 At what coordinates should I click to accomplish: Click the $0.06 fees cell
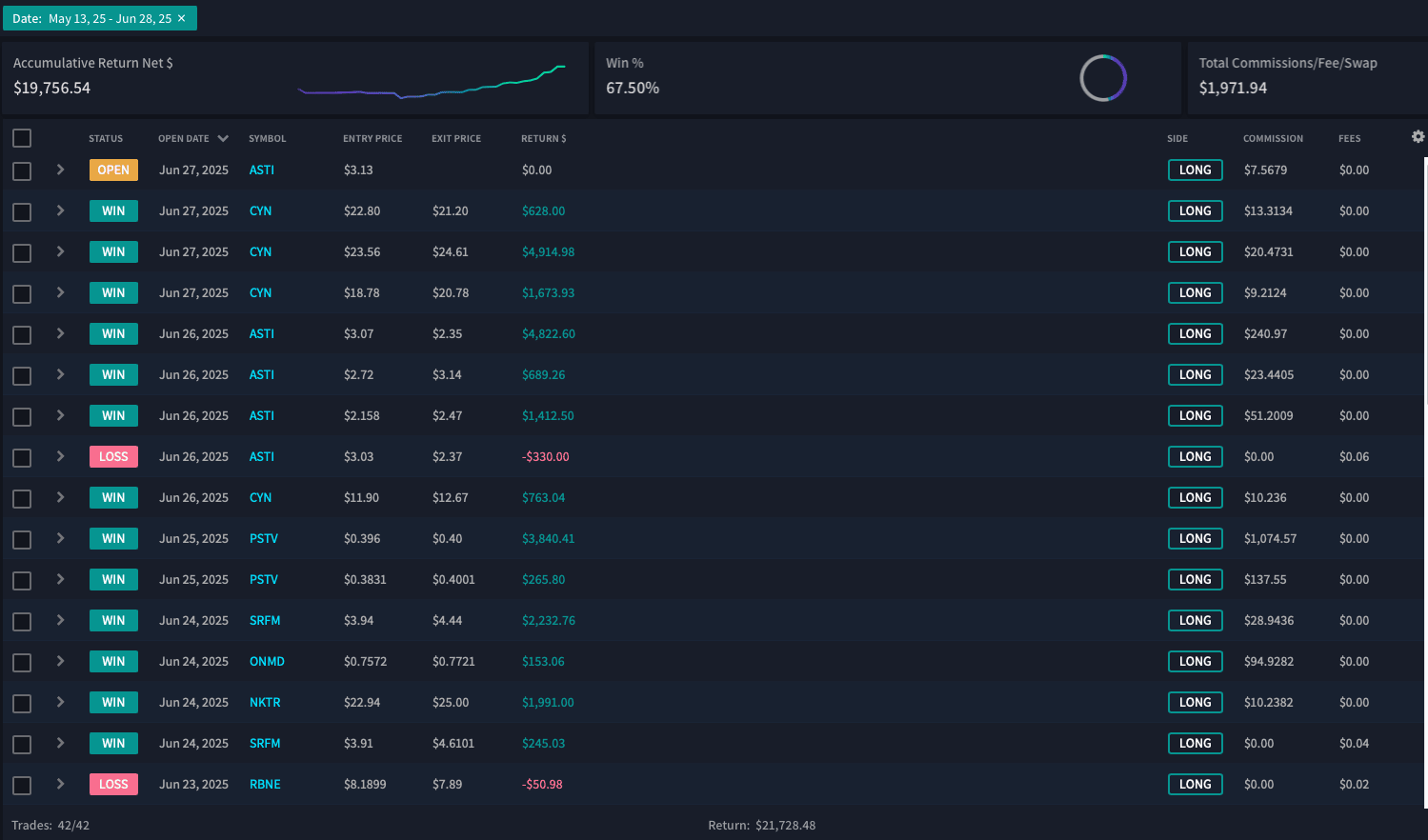click(1354, 457)
